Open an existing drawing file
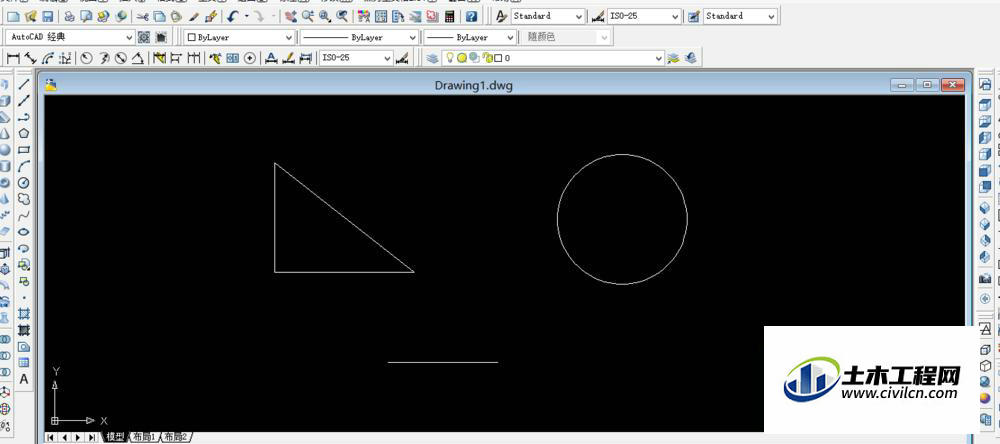Screen dimensions: 1000x444 click(30, 17)
